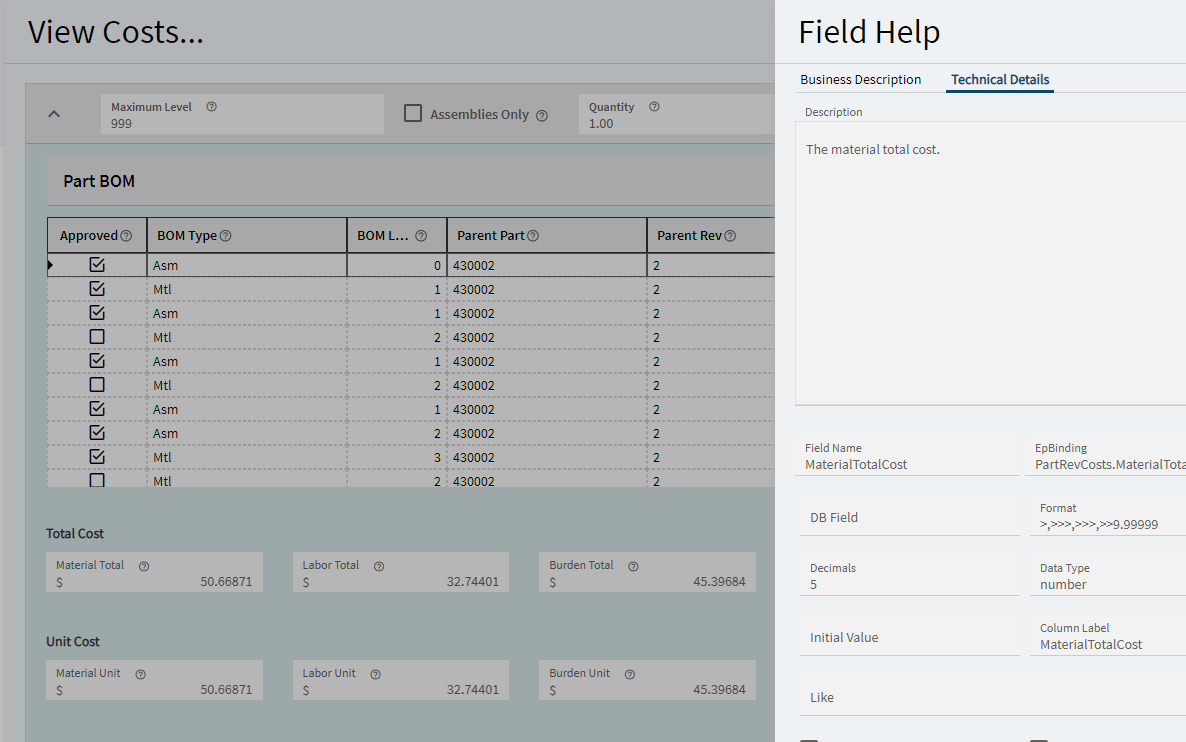Click the Data Type number field
1186x742 pixels.
coord(1107,577)
